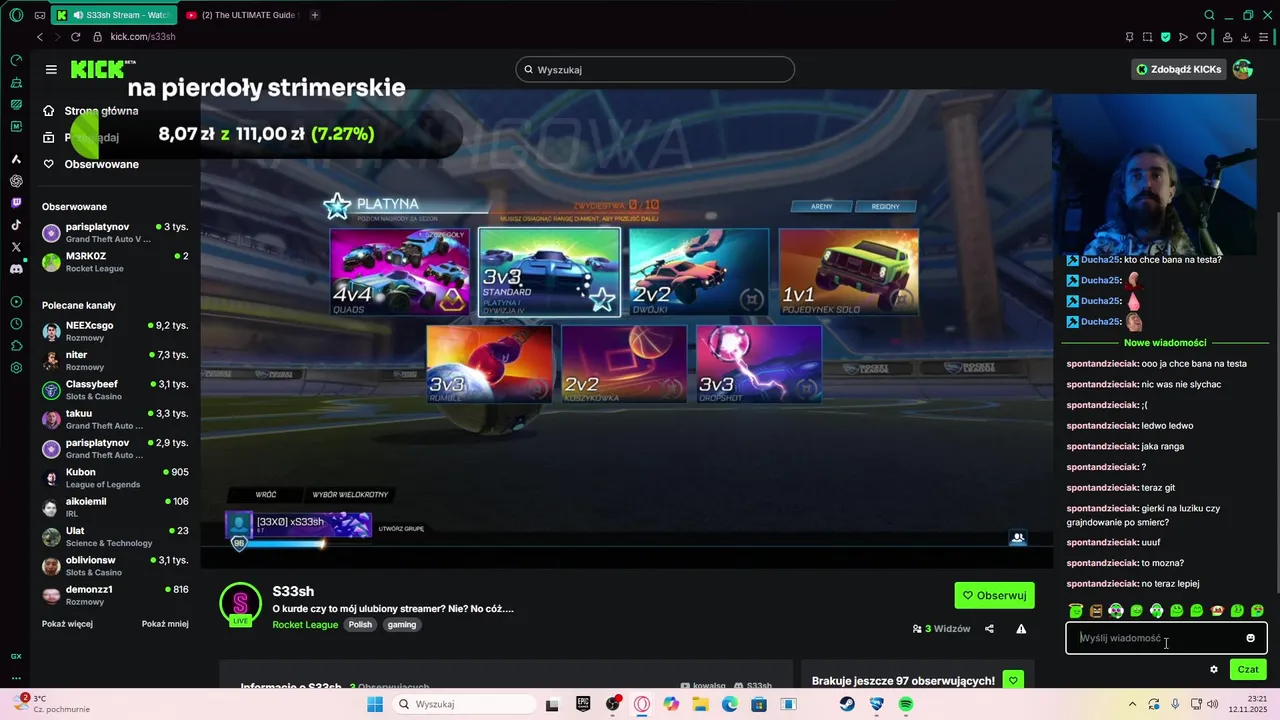Click the Zdobądź KICKs button

point(1178,69)
